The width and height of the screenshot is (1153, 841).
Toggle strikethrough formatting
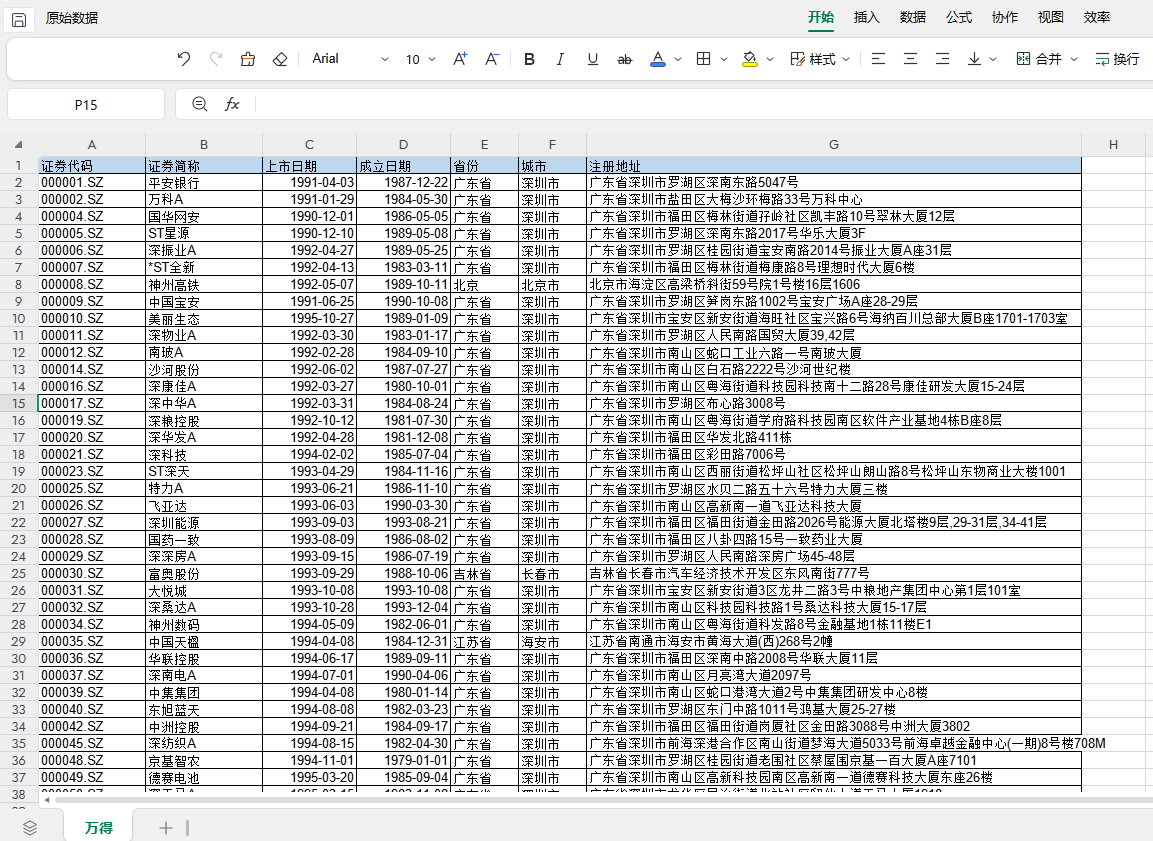tap(625, 59)
